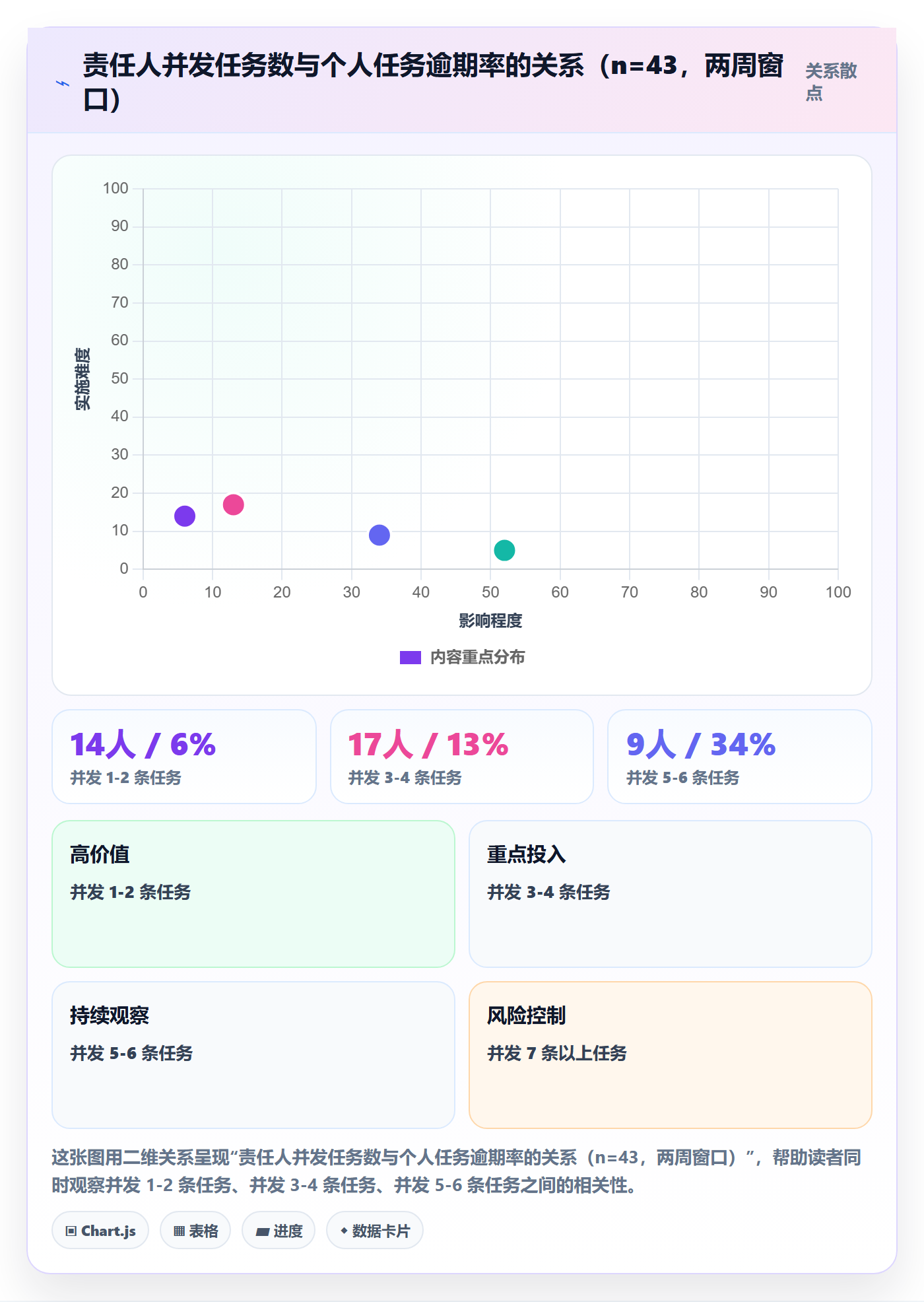Screen dimensions: 924x1302
Task: Select the teal scatter point near x=52
Action: 504,550
